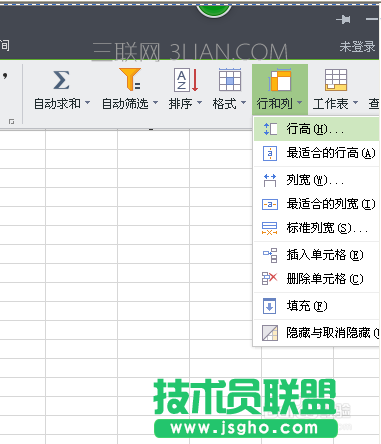Open 隐藏与取消隐藏 submenu item
This screenshot has height=444, width=381.
pyautogui.click(x=316, y=333)
